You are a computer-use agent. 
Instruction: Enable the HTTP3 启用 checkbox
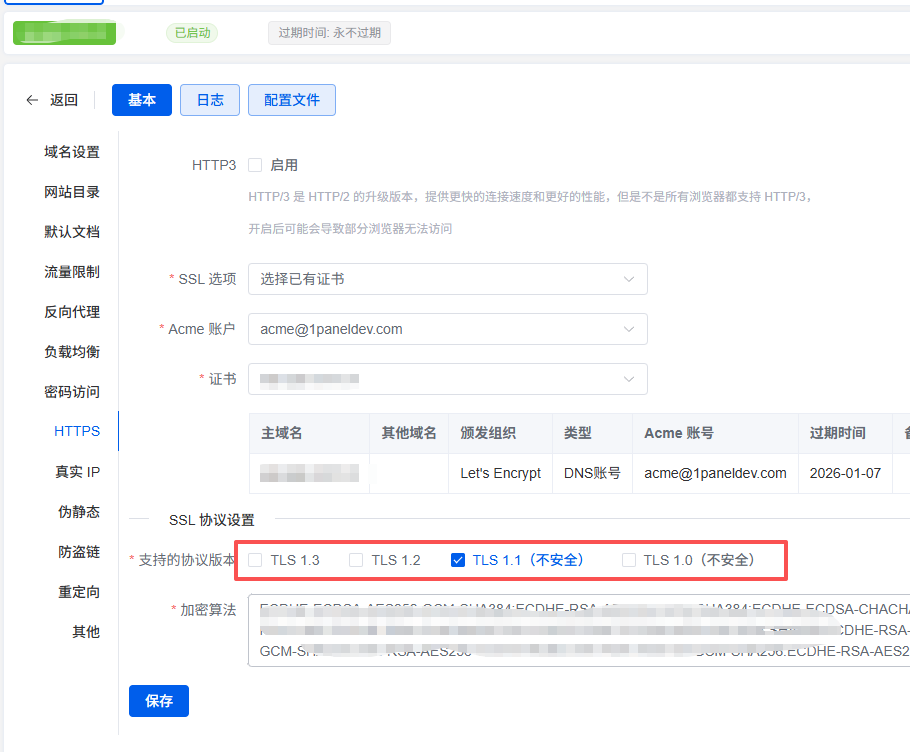pos(255,165)
